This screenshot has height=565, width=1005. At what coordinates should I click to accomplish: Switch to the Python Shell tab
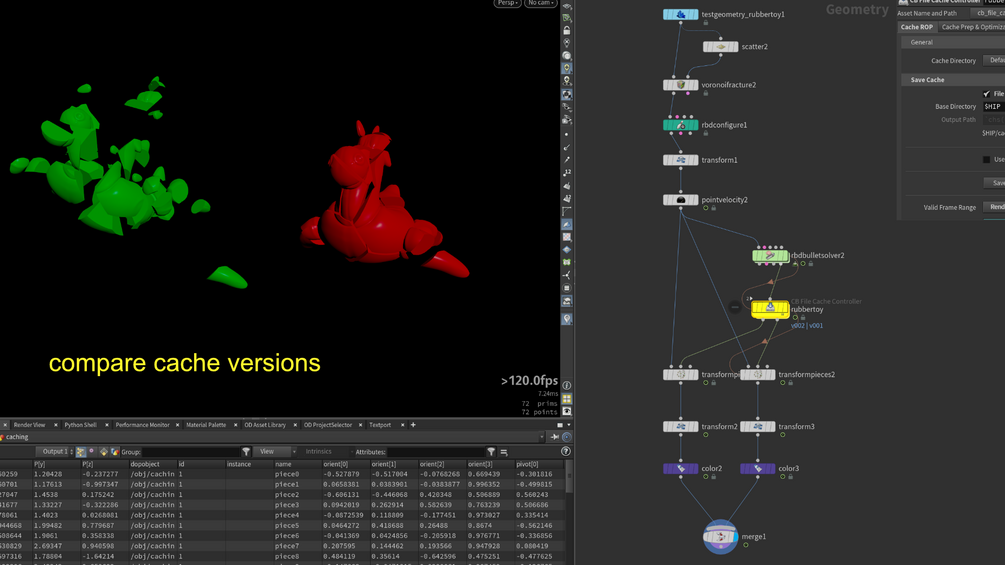click(x=81, y=425)
